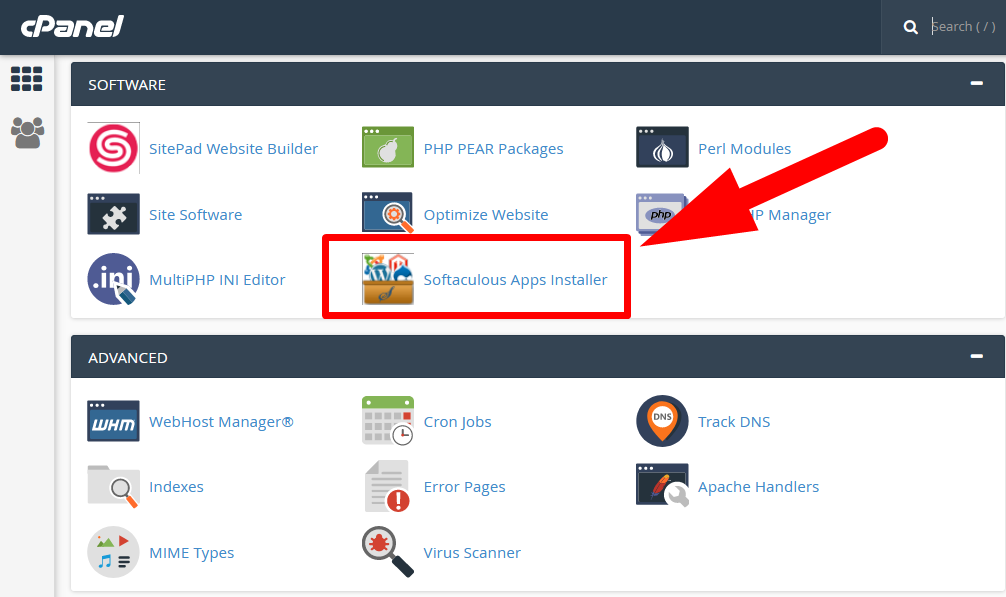The width and height of the screenshot is (1006, 597).
Task: Click the SOFTWARE section title
Action: click(x=127, y=85)
